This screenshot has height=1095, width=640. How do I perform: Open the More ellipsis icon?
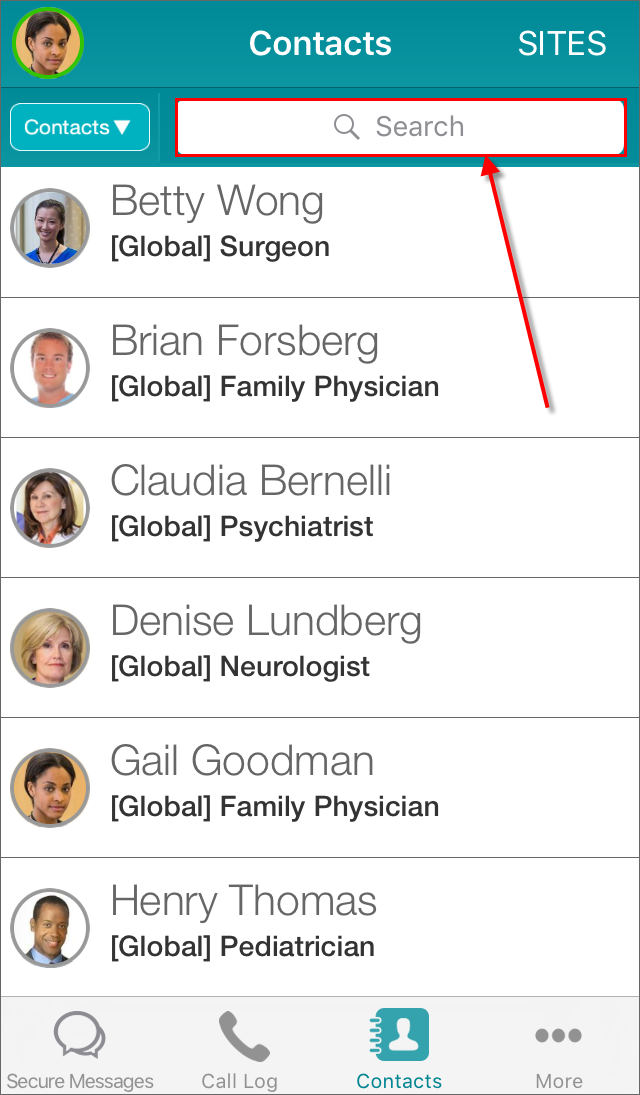[558, 1036]
